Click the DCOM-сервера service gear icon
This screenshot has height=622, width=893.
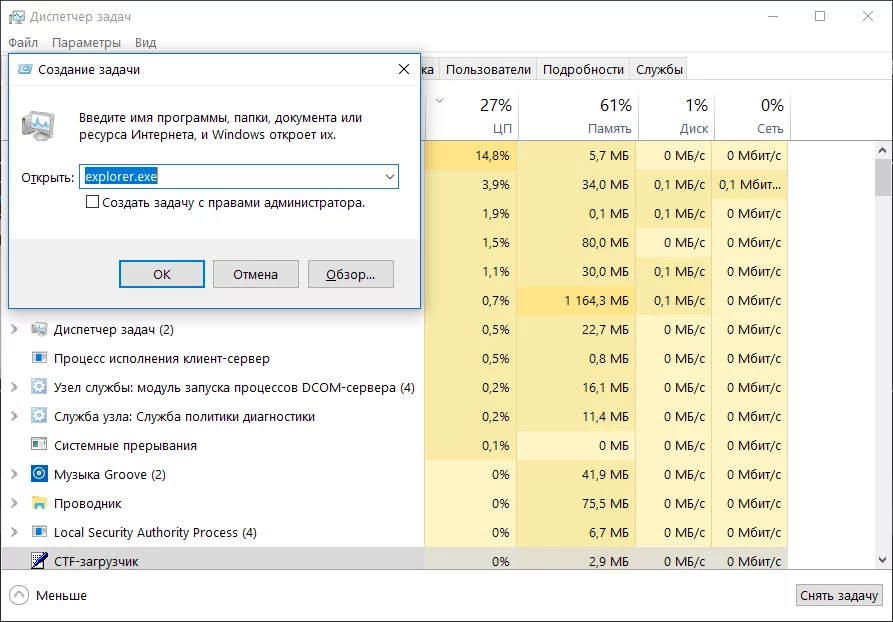[39, 387]
